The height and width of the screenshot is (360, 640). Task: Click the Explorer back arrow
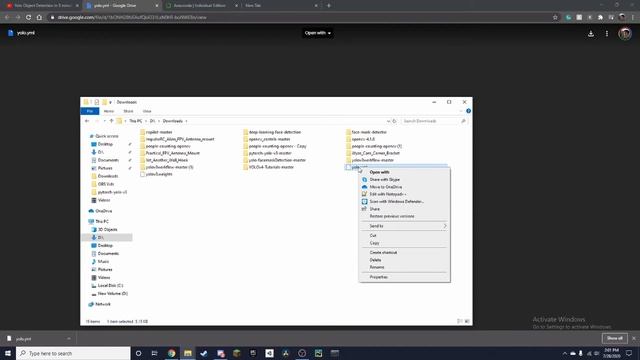pyautogui.click(x=87, y=121)
